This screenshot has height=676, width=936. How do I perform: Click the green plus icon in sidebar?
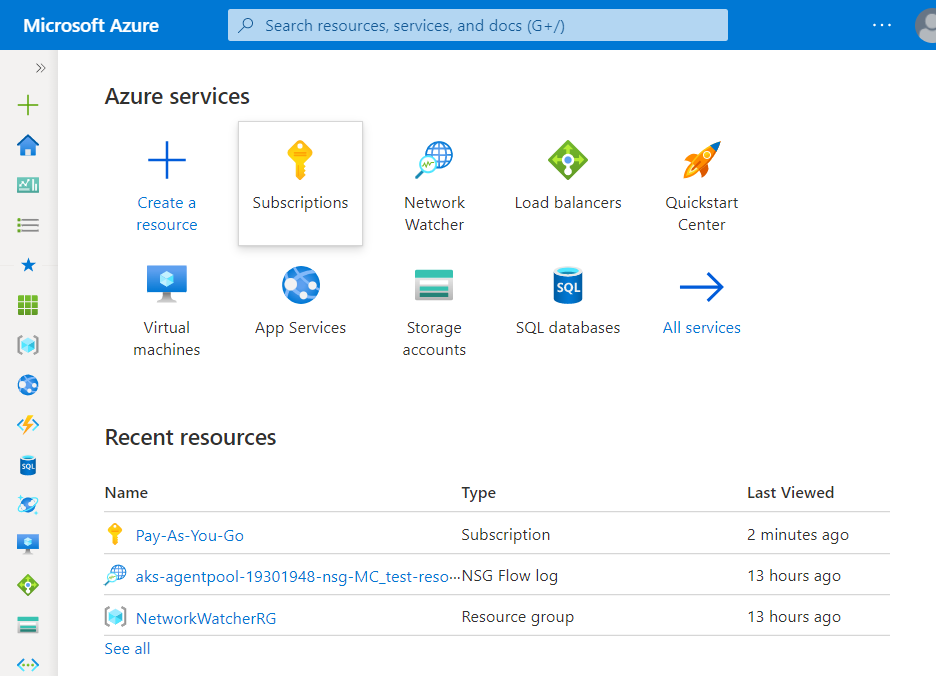tap(28, 105)
